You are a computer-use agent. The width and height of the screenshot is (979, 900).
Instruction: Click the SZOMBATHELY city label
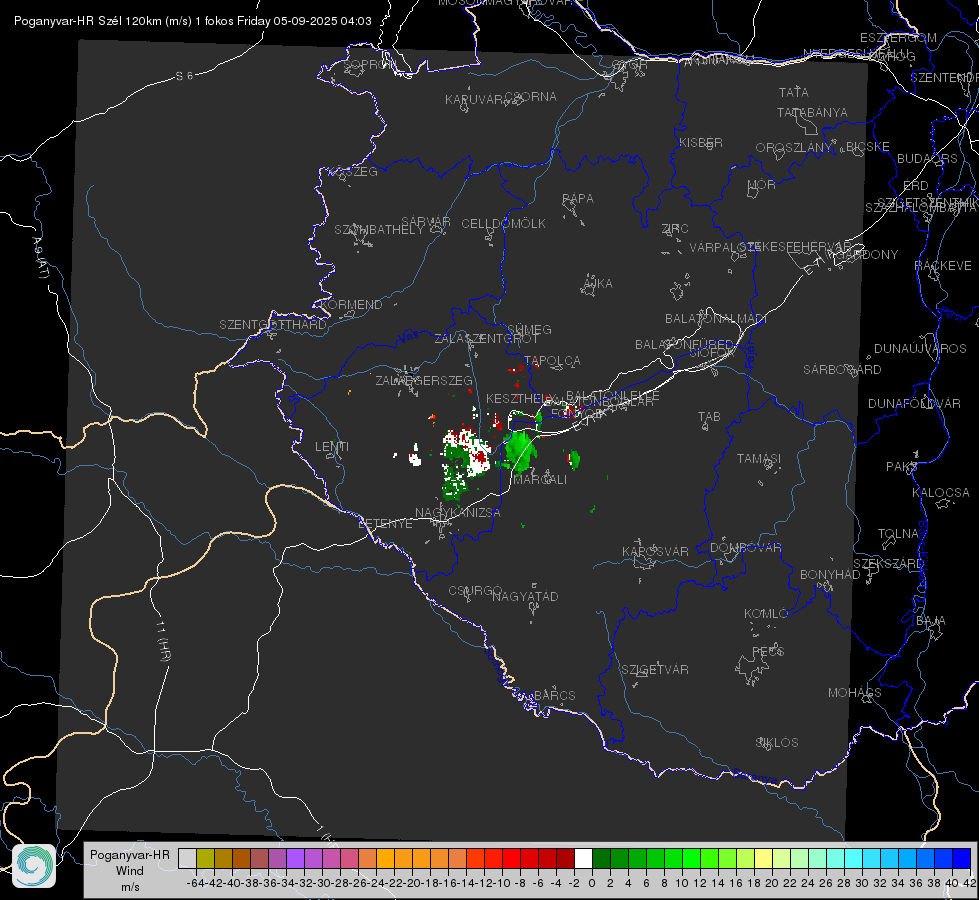click(379, 230)
